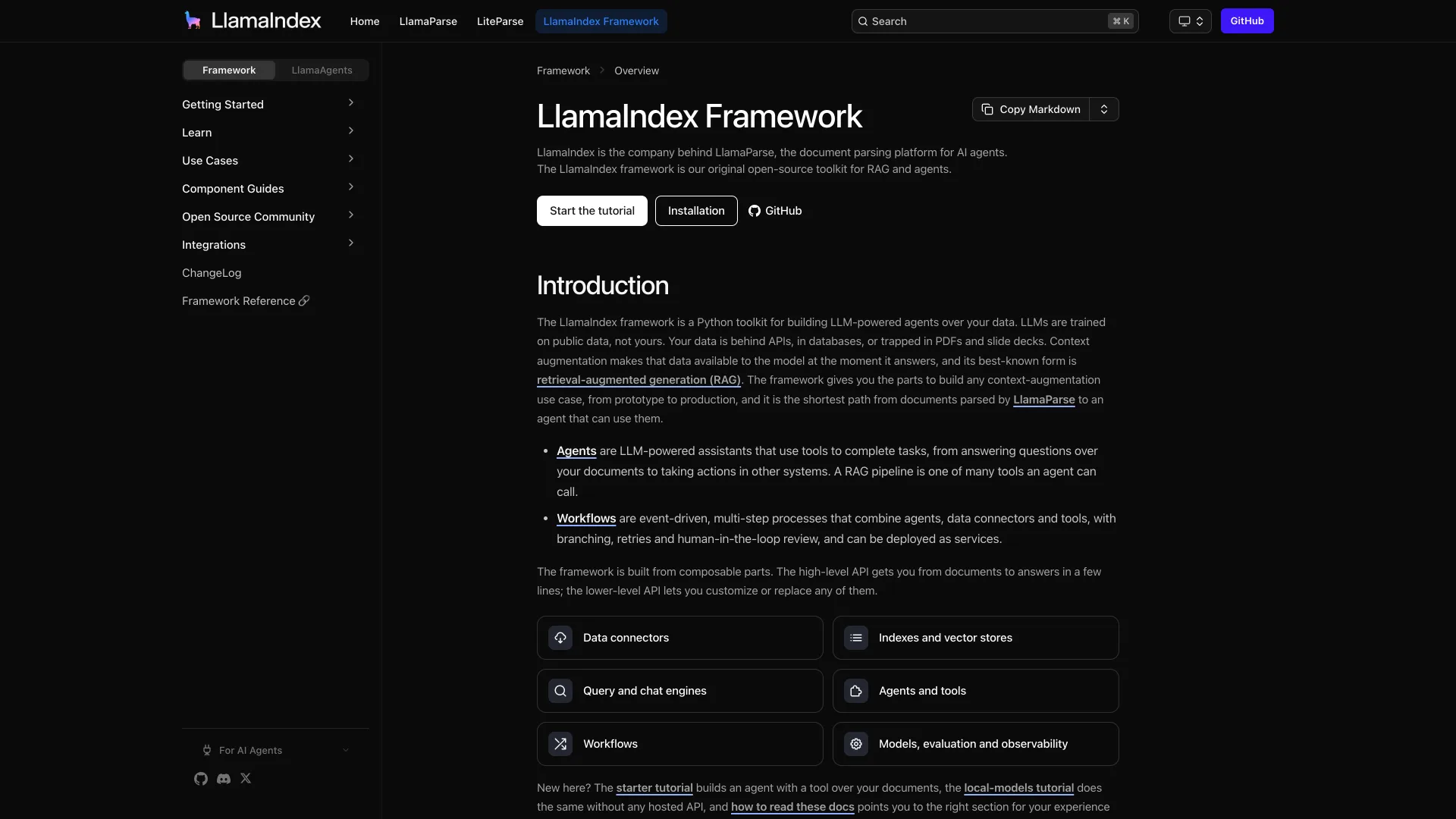Expand the For AI Agents menu
The image size is (1456, 819).
coord(275,751)
